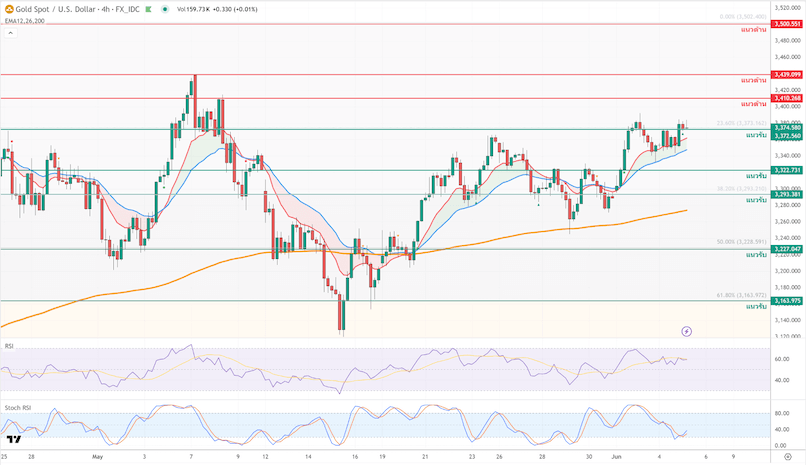Click แนวต้าน text under the 3,439.099 line
Viewport: 806px width, 465px height.
(754, 81)
